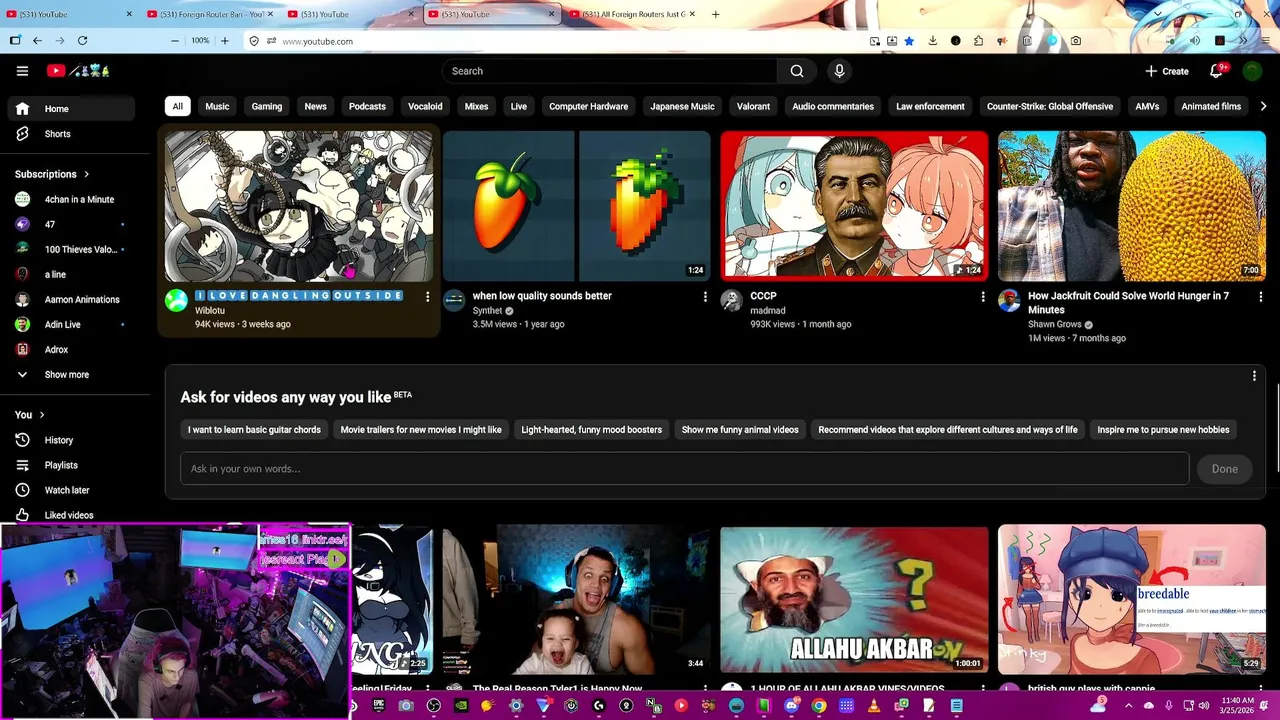
Task: Open the YouTube hamburger guide menu
Action: point(22,71)
